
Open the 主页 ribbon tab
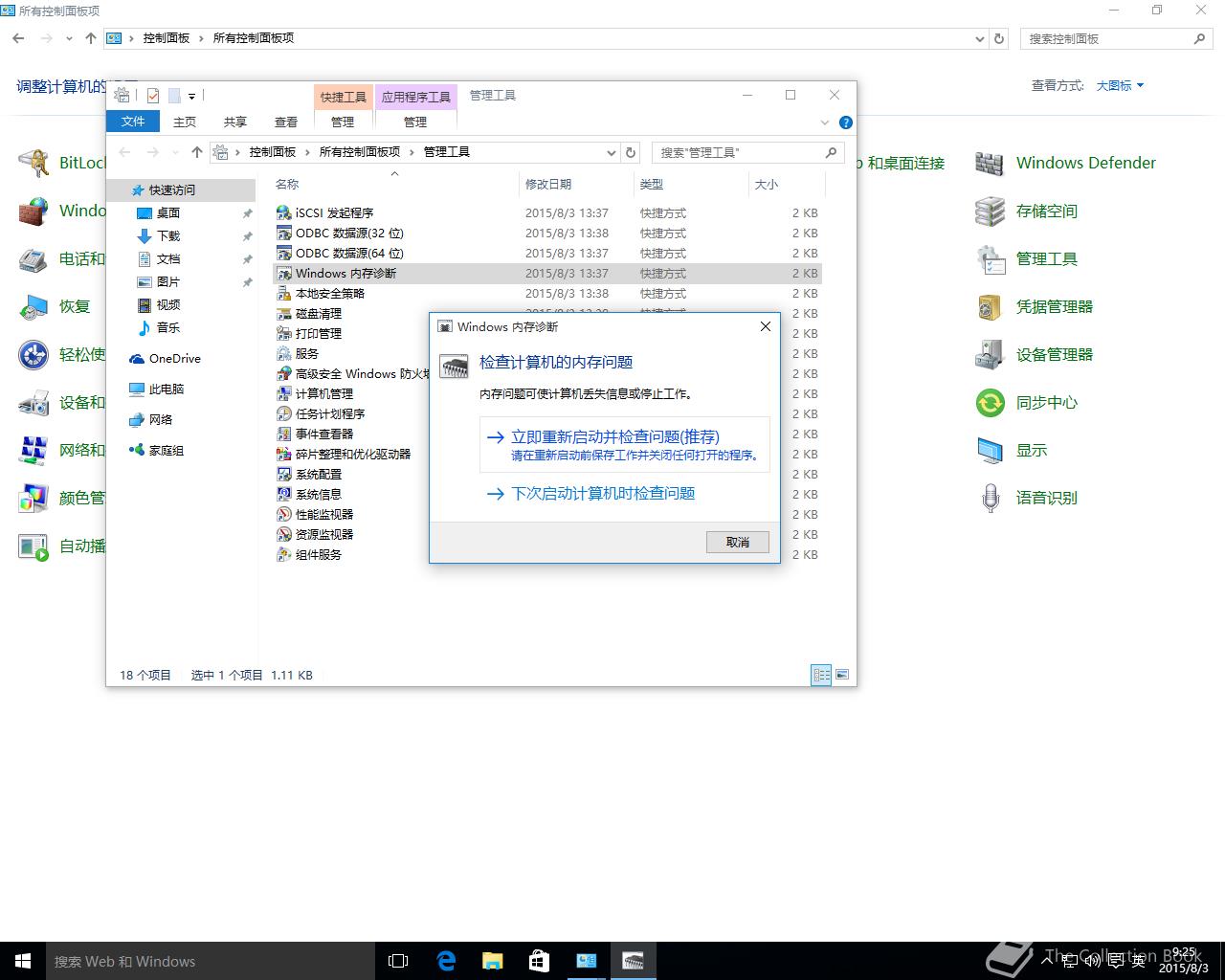(185, 122)
